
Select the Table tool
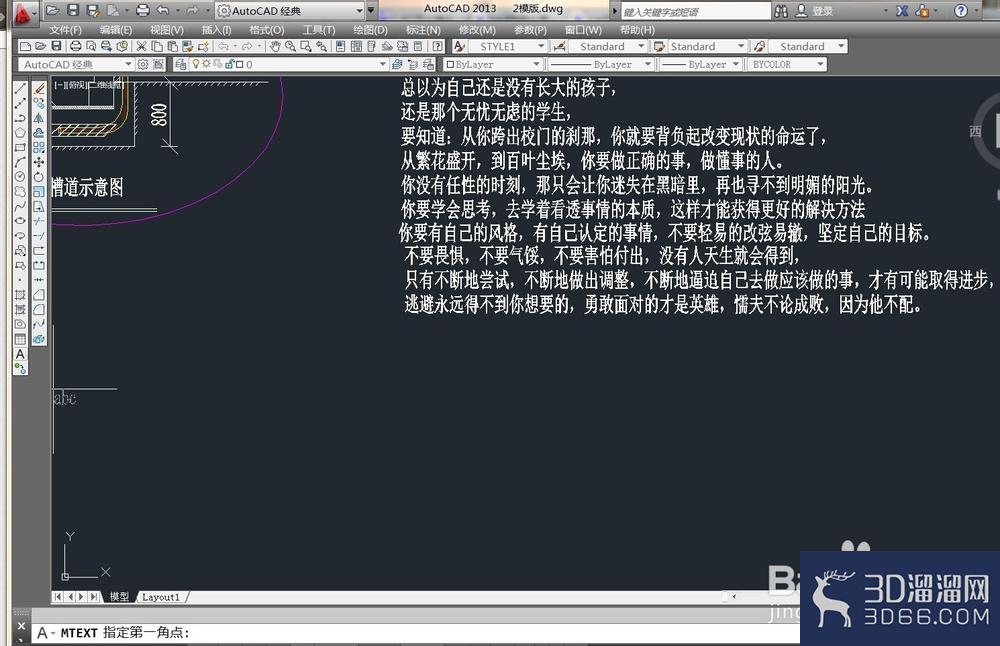[x=20, y=339]
